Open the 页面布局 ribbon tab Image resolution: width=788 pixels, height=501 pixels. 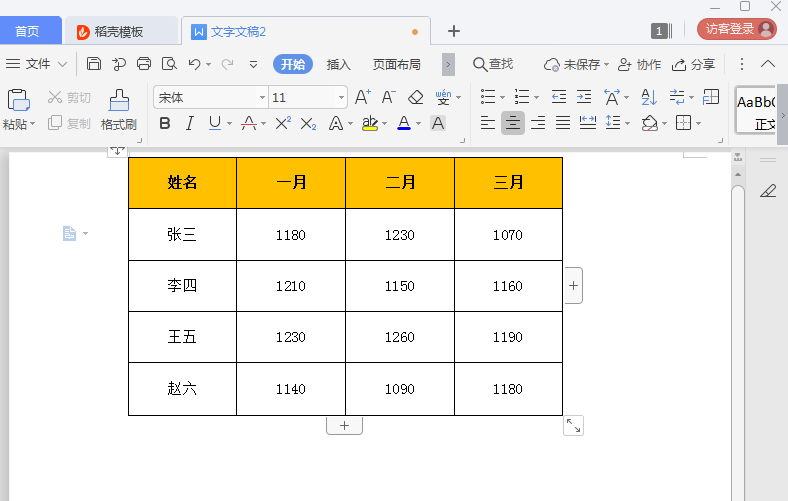396,64
